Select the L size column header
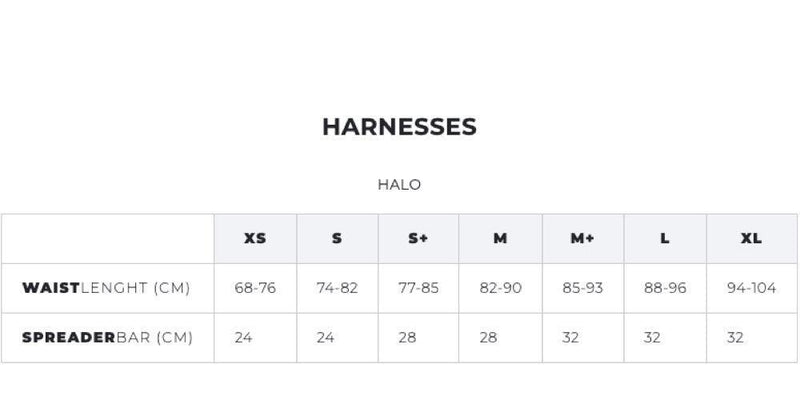 (x=664, y=238)
